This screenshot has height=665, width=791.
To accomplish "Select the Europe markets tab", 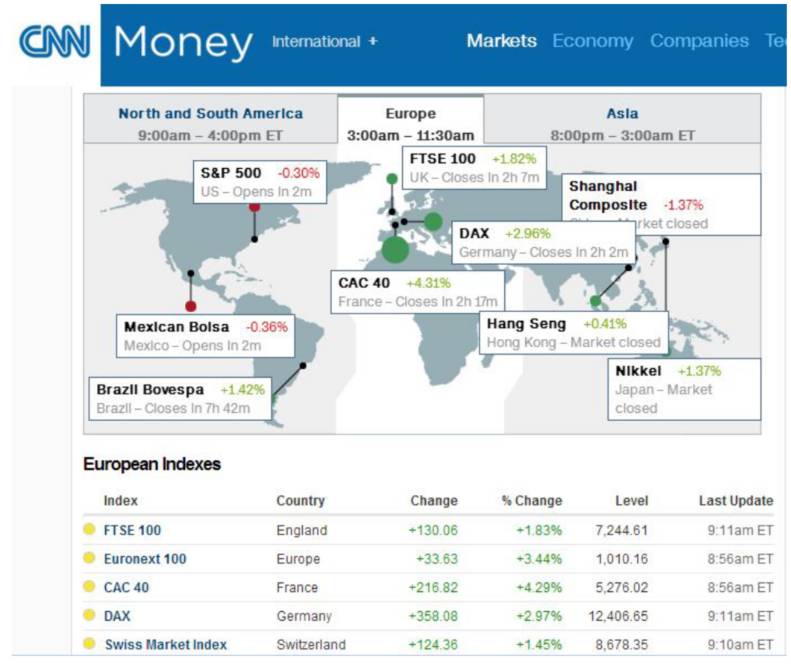I will pyautogui.click(x=411, y=120).
